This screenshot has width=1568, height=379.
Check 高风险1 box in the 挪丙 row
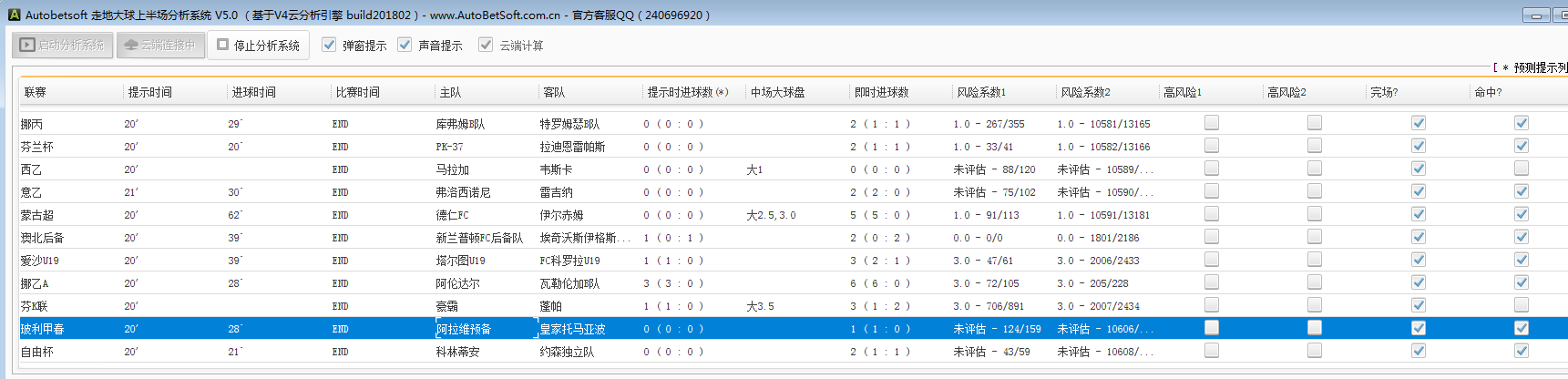(1212, 123)
